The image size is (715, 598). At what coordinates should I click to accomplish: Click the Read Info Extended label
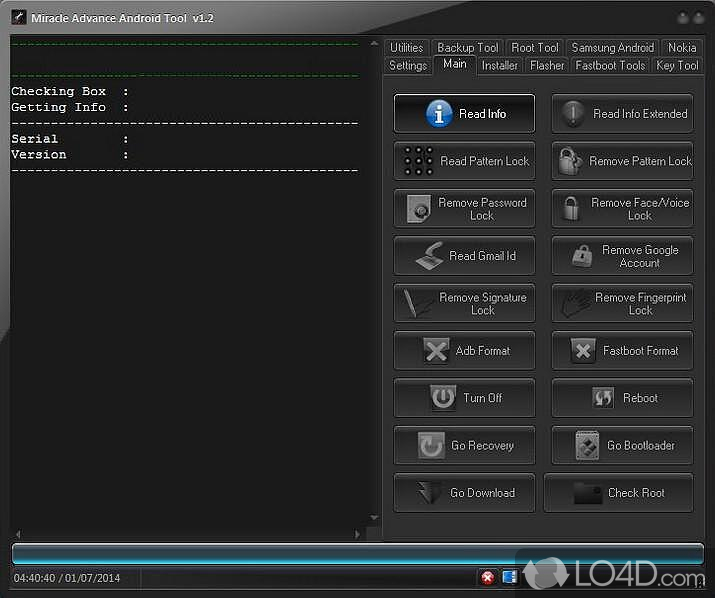point(640,114)
